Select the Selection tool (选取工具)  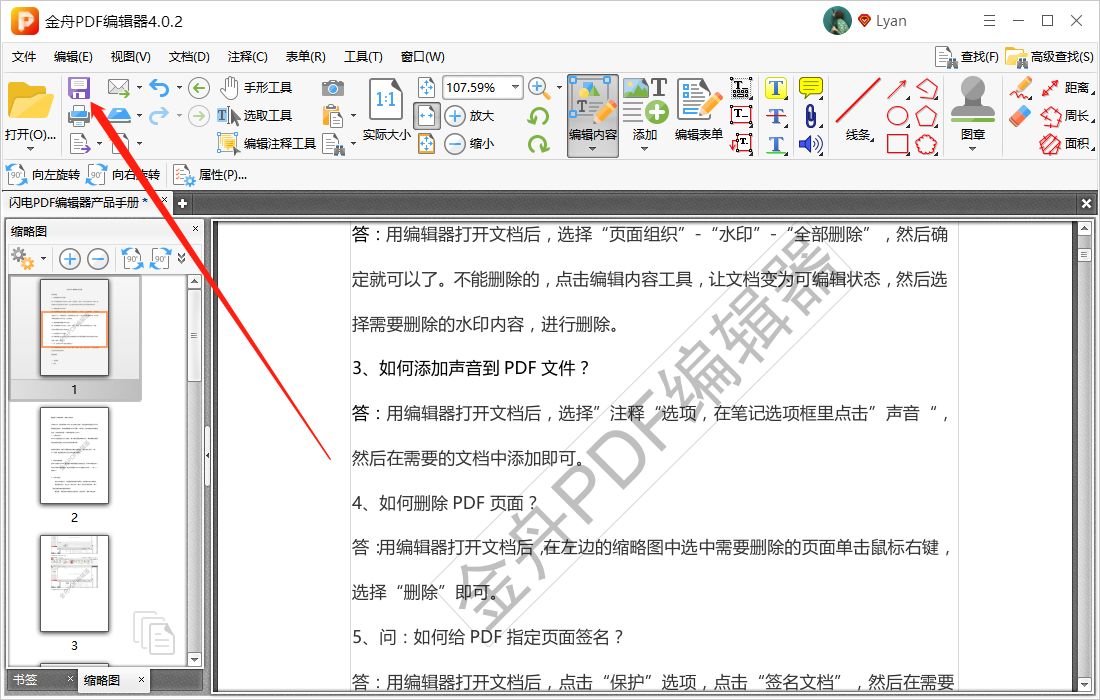point(254,116)
